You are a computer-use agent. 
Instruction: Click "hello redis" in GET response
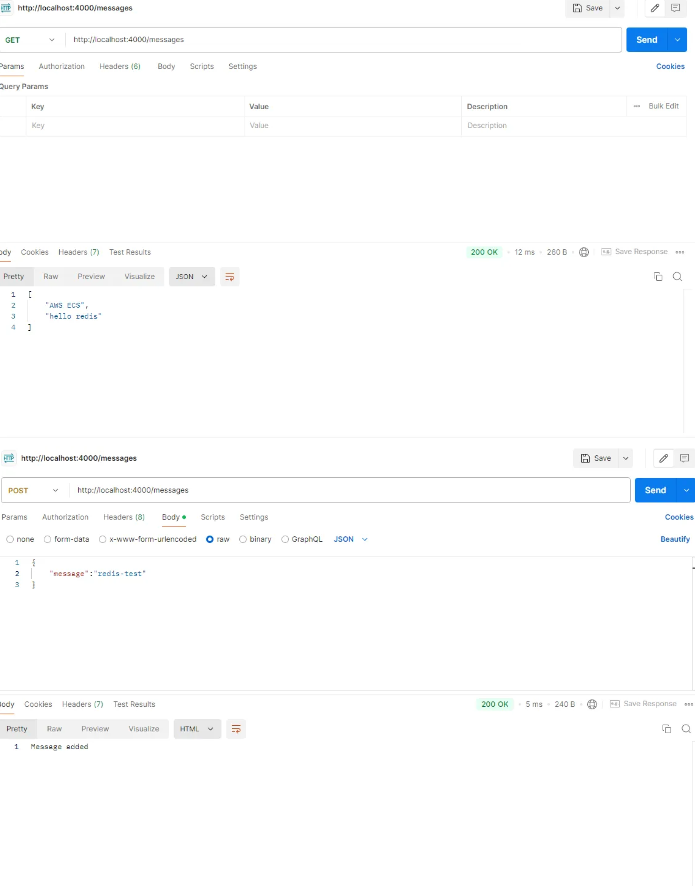[73, 316]
